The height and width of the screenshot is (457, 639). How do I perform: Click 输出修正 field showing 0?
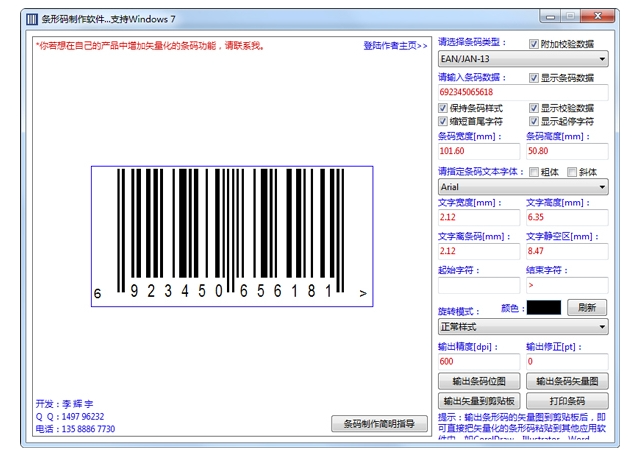point(567,362)
